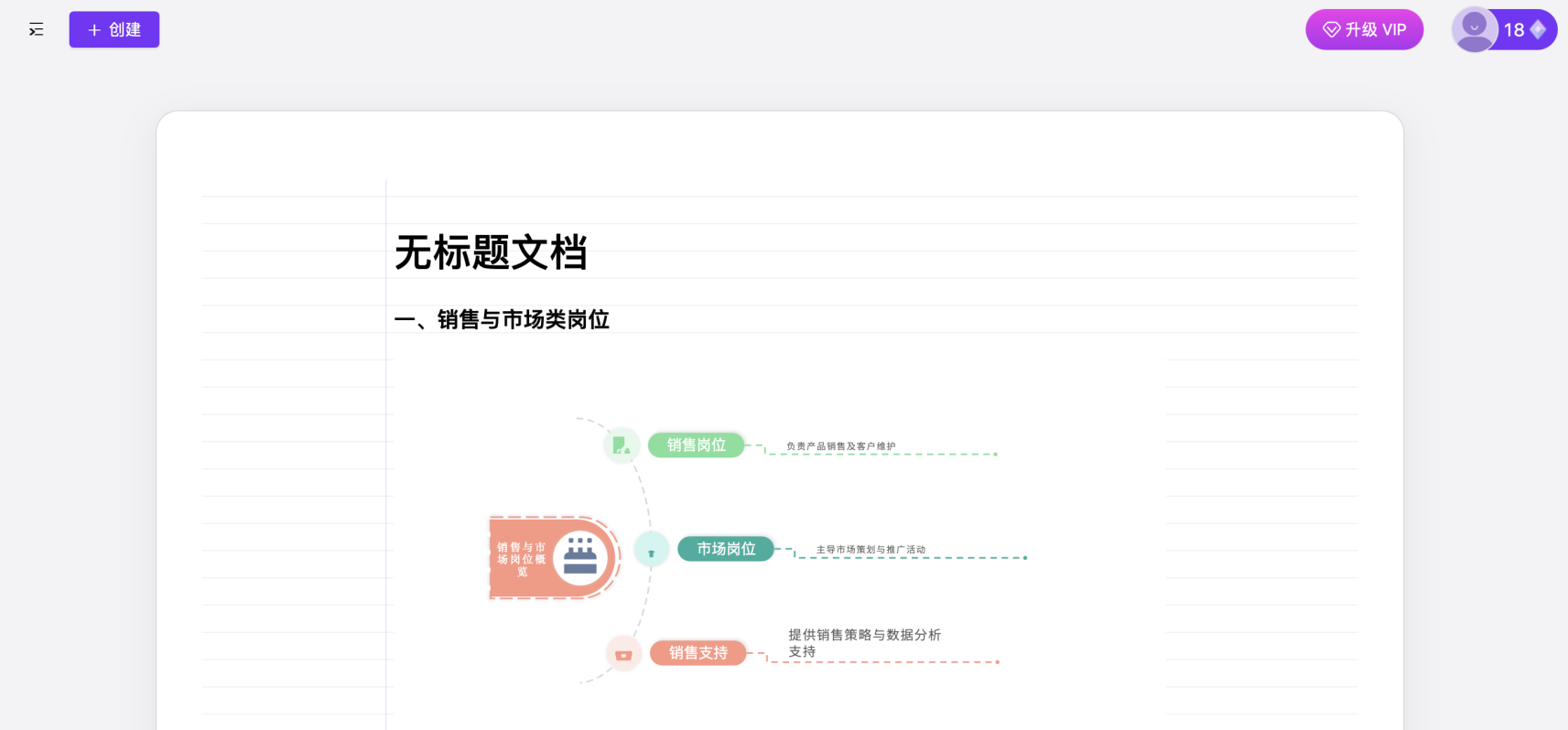Select the 销售支持 mind map node

(x=697, y=653)
